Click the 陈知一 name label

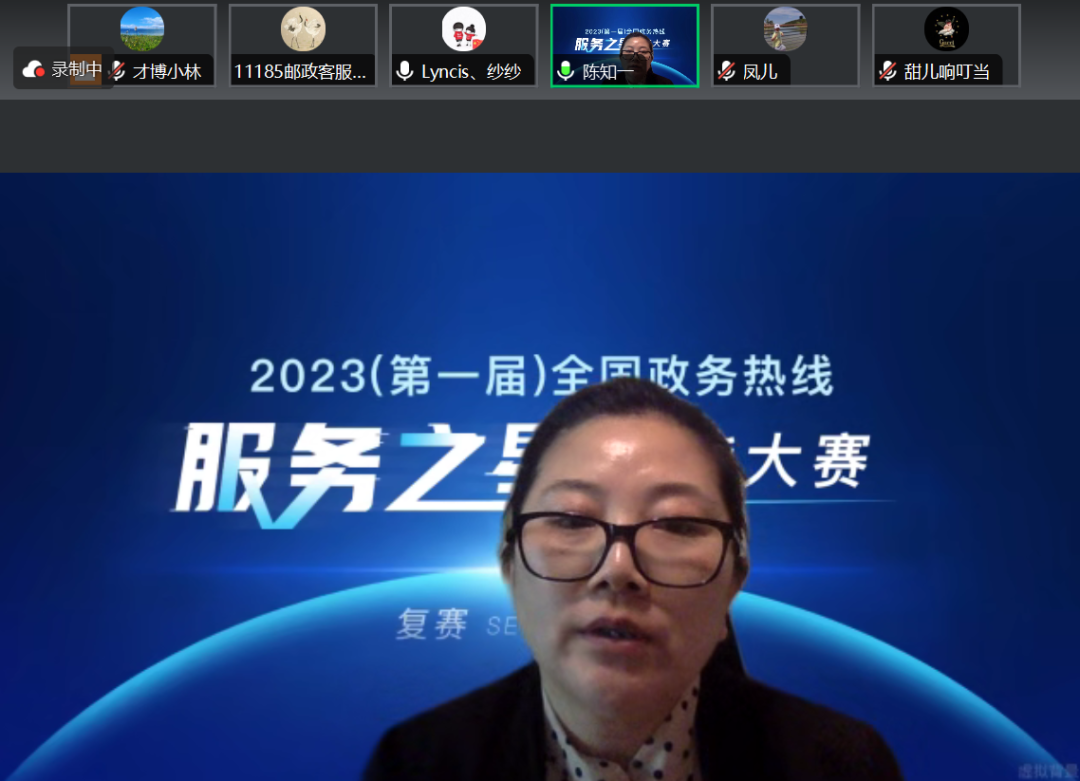coord(608,71)
